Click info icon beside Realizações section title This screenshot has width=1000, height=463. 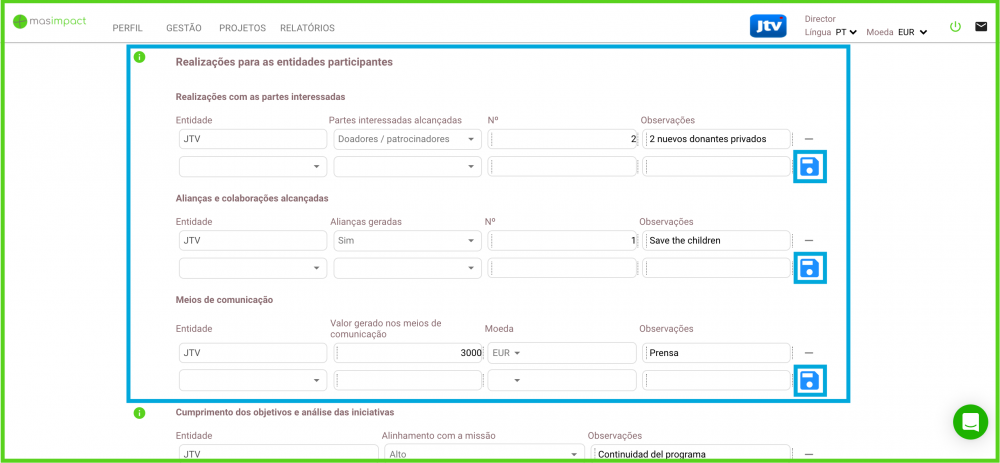tap(139, 57)
